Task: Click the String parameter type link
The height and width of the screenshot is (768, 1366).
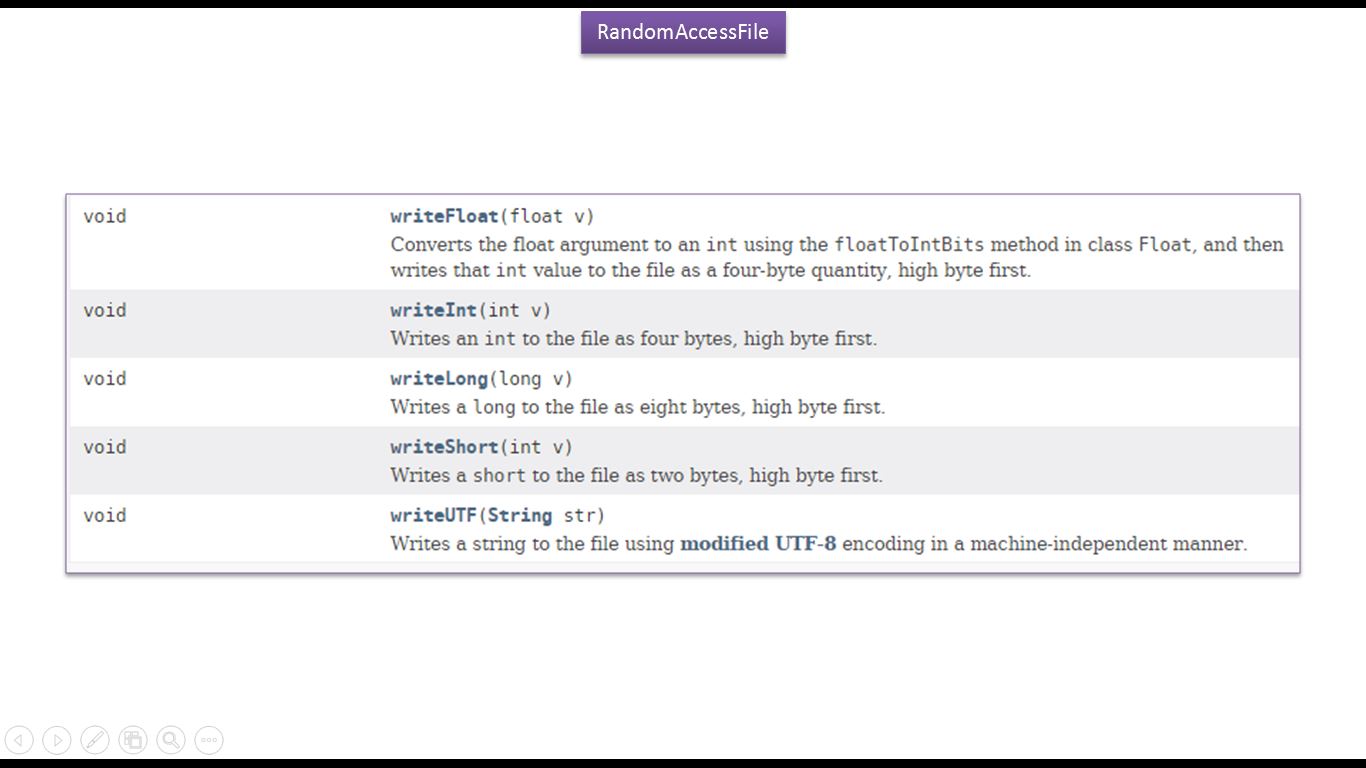Action: click(519, 516)
